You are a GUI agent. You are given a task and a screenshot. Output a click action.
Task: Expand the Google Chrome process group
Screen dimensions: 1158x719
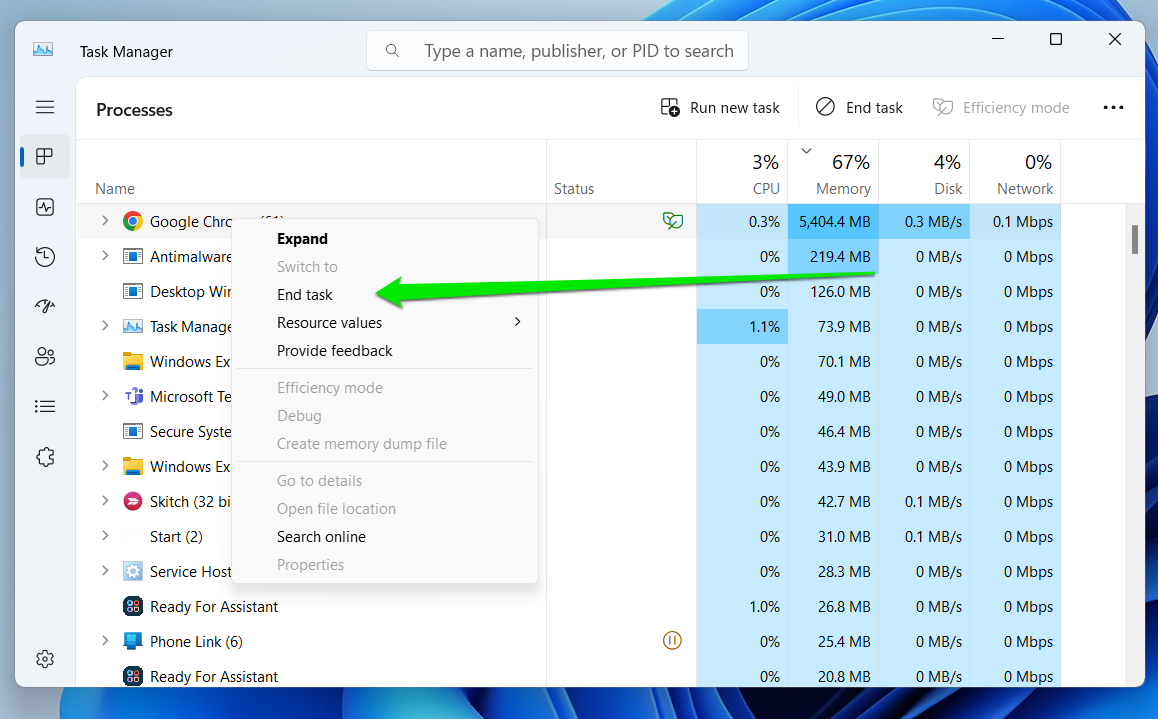click(x=105, y=221)
